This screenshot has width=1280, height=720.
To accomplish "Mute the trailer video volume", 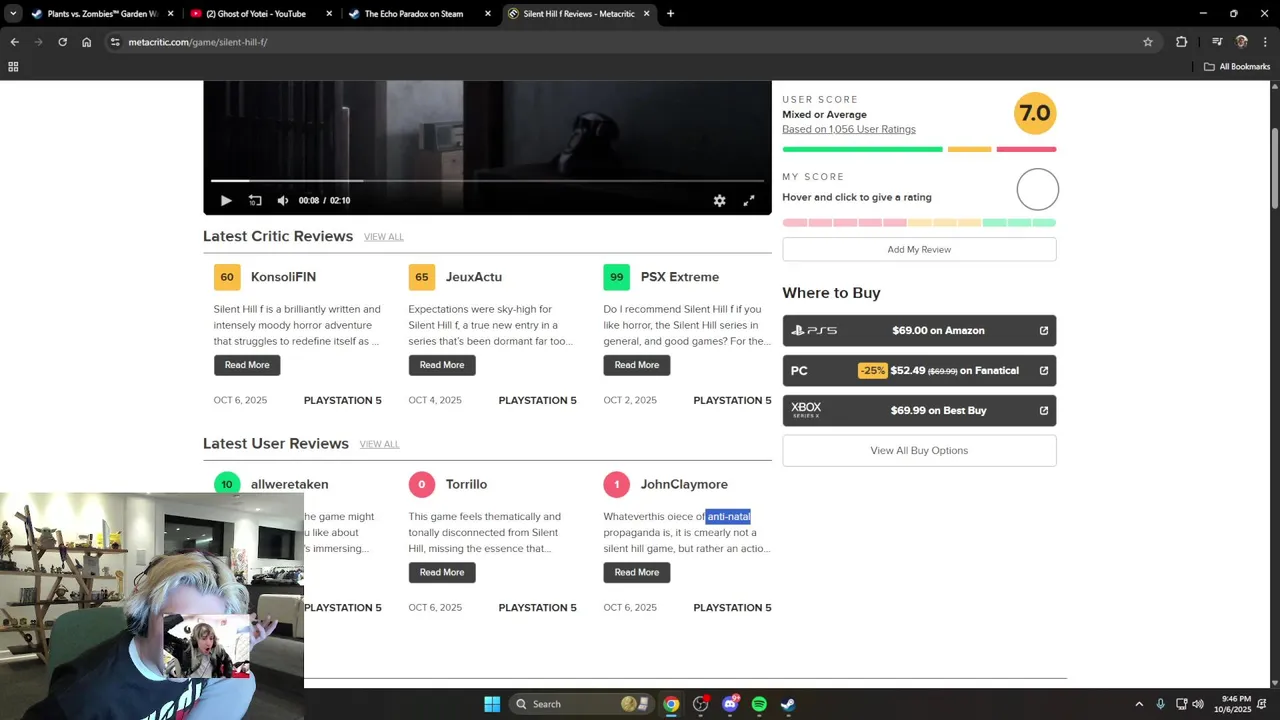I will (283, 201).
